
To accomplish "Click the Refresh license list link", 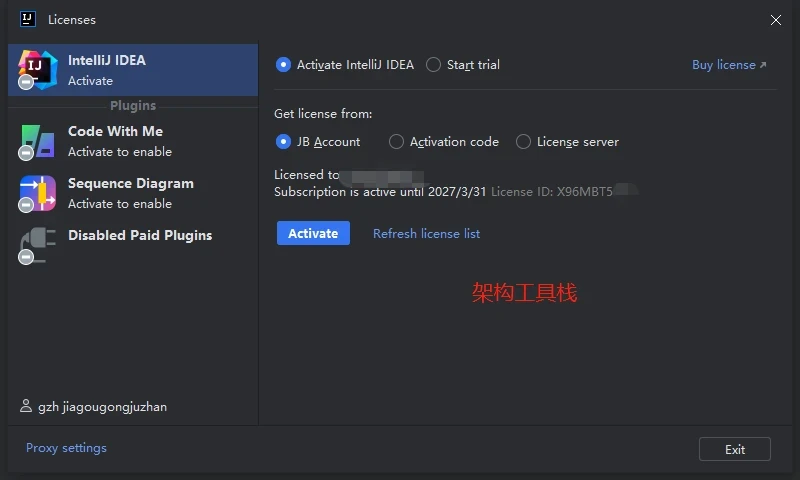I will pyautogui.click(x=426, y=234).
